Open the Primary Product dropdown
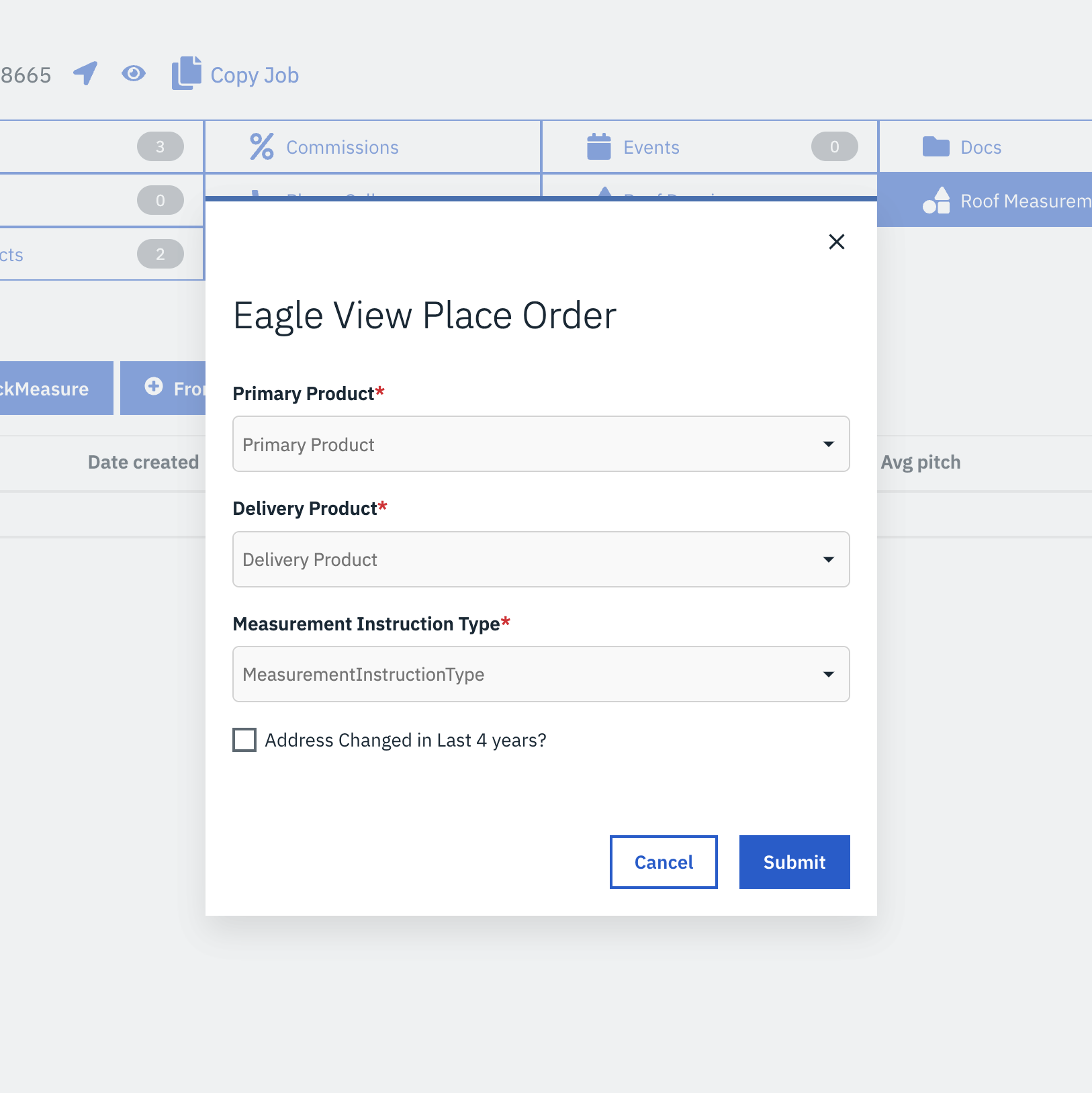 541,444
